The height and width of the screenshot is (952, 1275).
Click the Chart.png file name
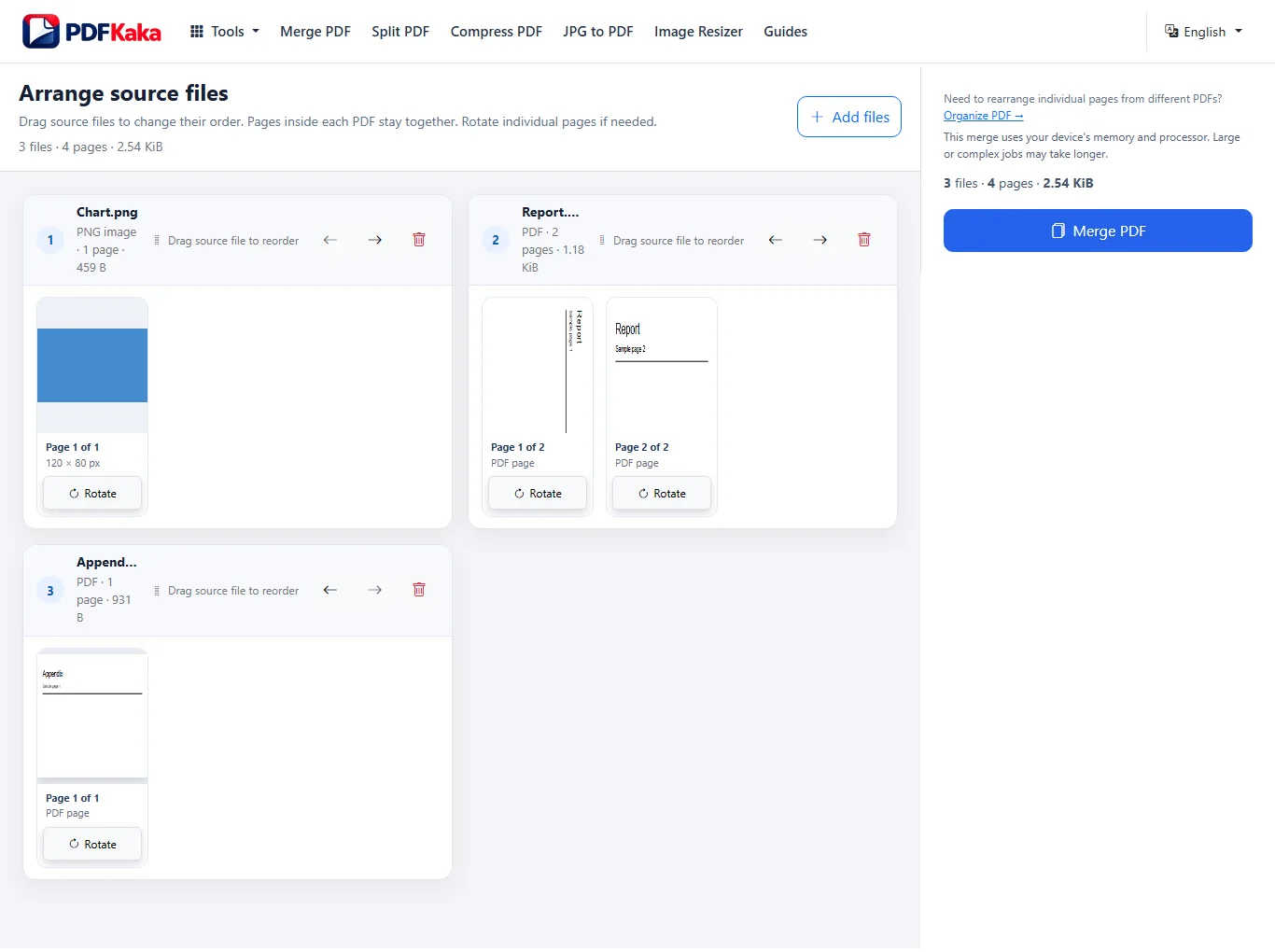click(x=107, y=213)
